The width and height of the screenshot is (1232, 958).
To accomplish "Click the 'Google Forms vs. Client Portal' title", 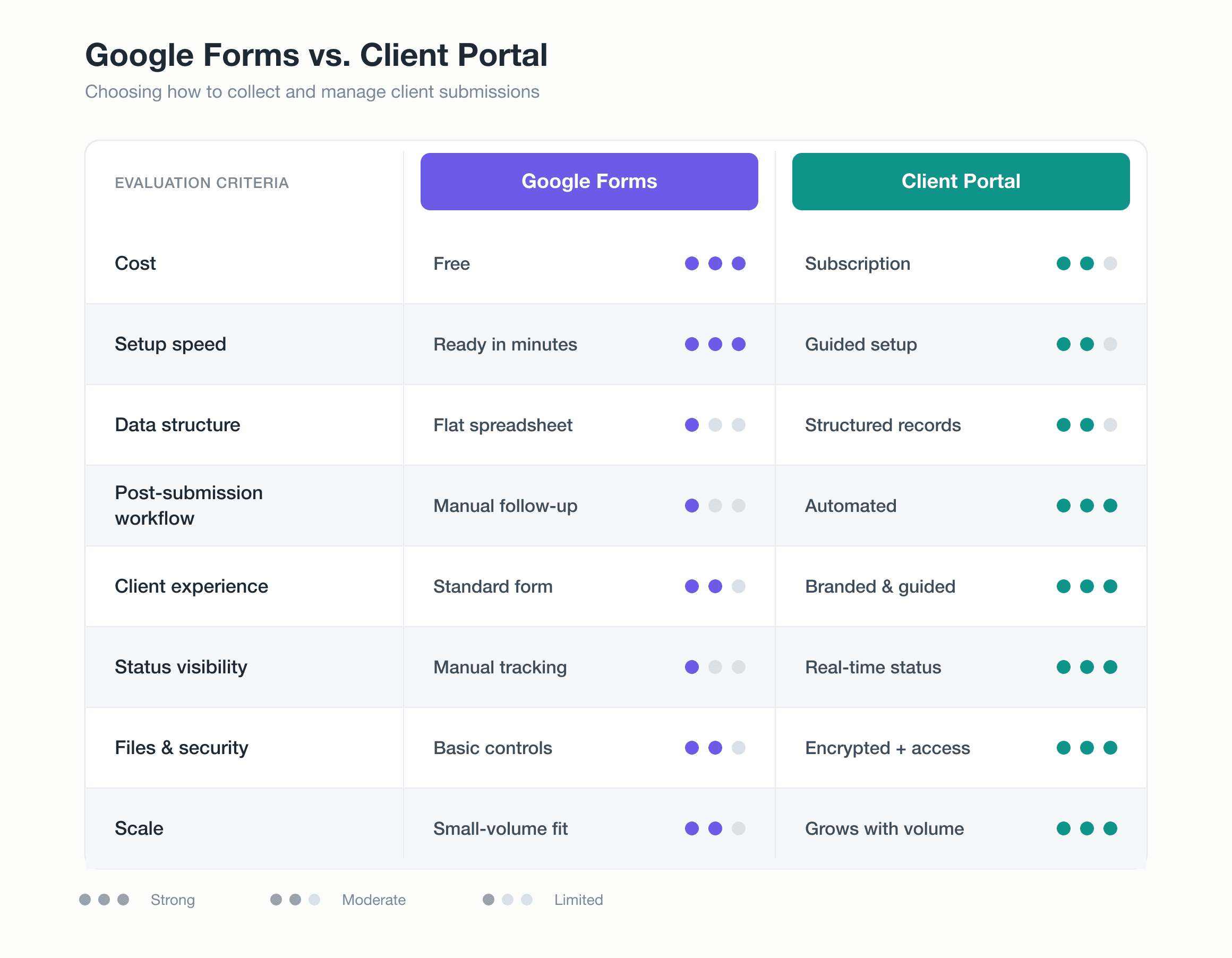I will tap(316, 55).
